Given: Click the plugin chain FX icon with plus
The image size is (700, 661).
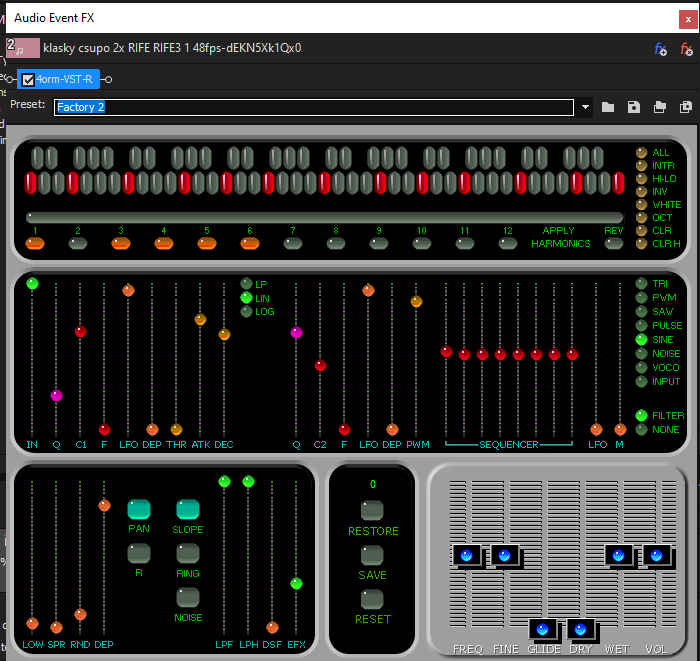Looking at the screenshot, I should pyautogui.click(x=660, y=48).
